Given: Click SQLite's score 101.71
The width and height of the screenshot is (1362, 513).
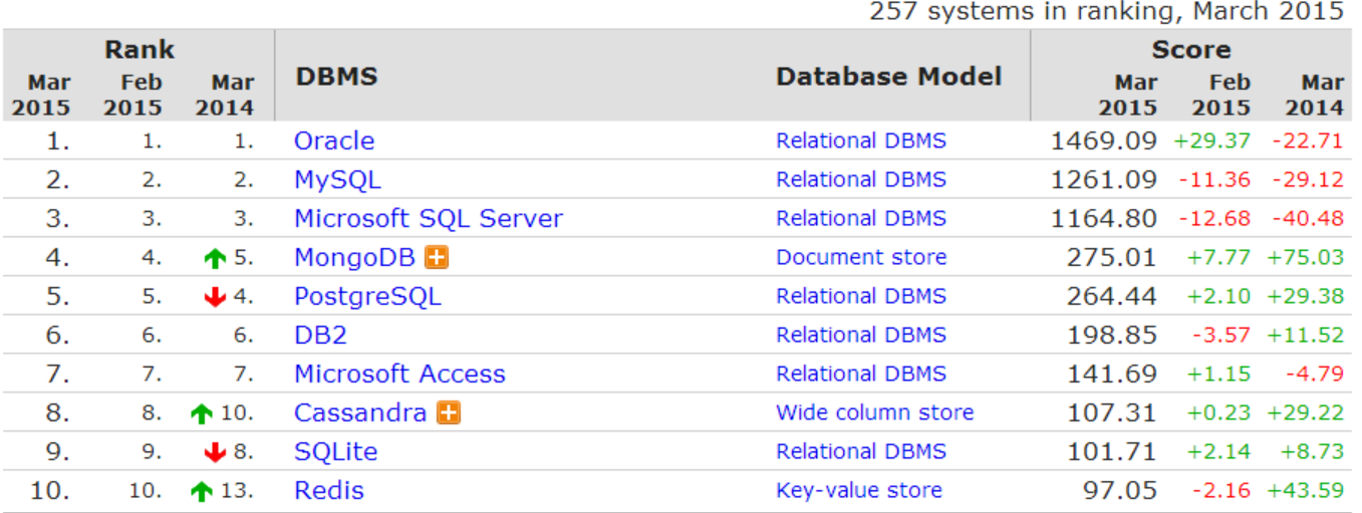Looking at the screenshot, I should (x=1111, y=451).
